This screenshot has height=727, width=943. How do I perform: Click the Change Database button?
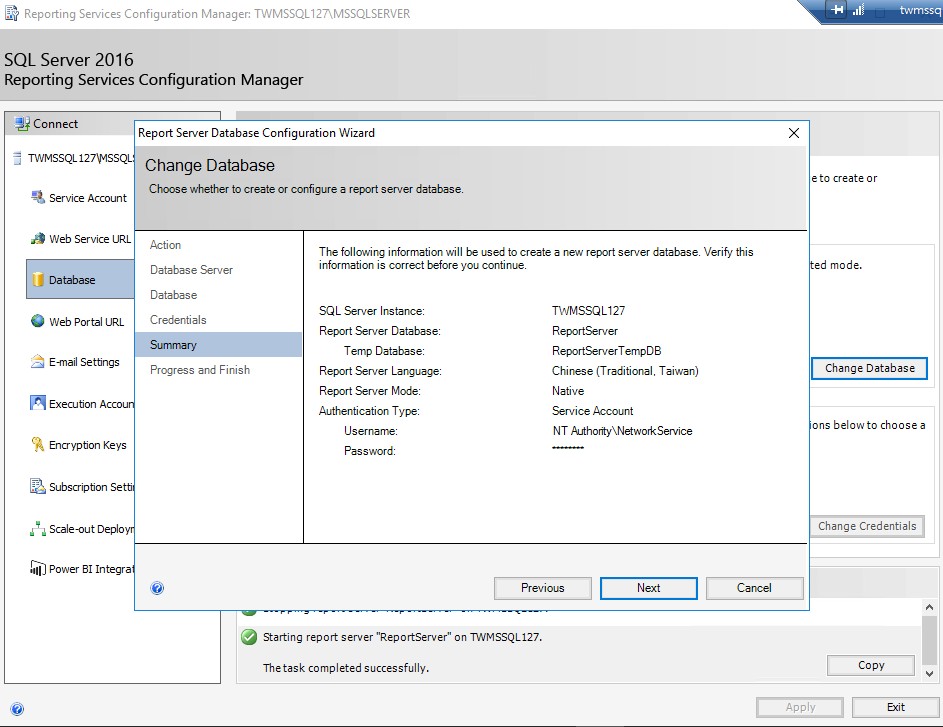tap(869, 368)
